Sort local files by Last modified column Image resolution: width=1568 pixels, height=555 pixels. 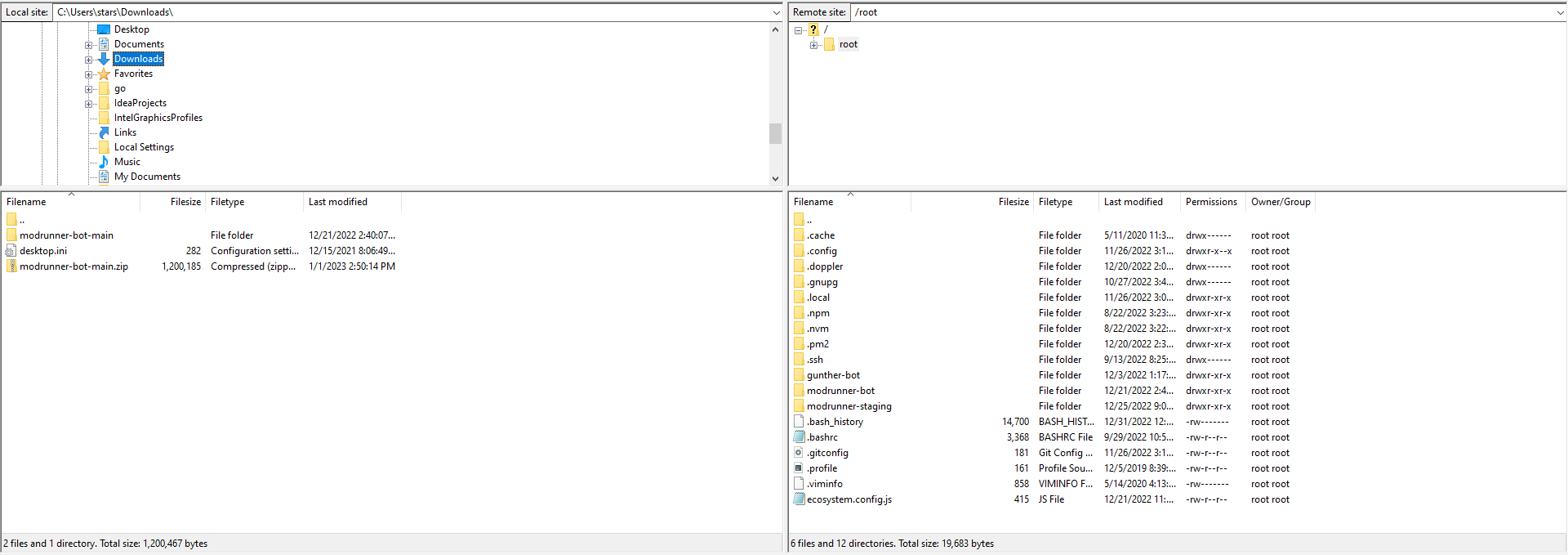click(x=352, y=202)
